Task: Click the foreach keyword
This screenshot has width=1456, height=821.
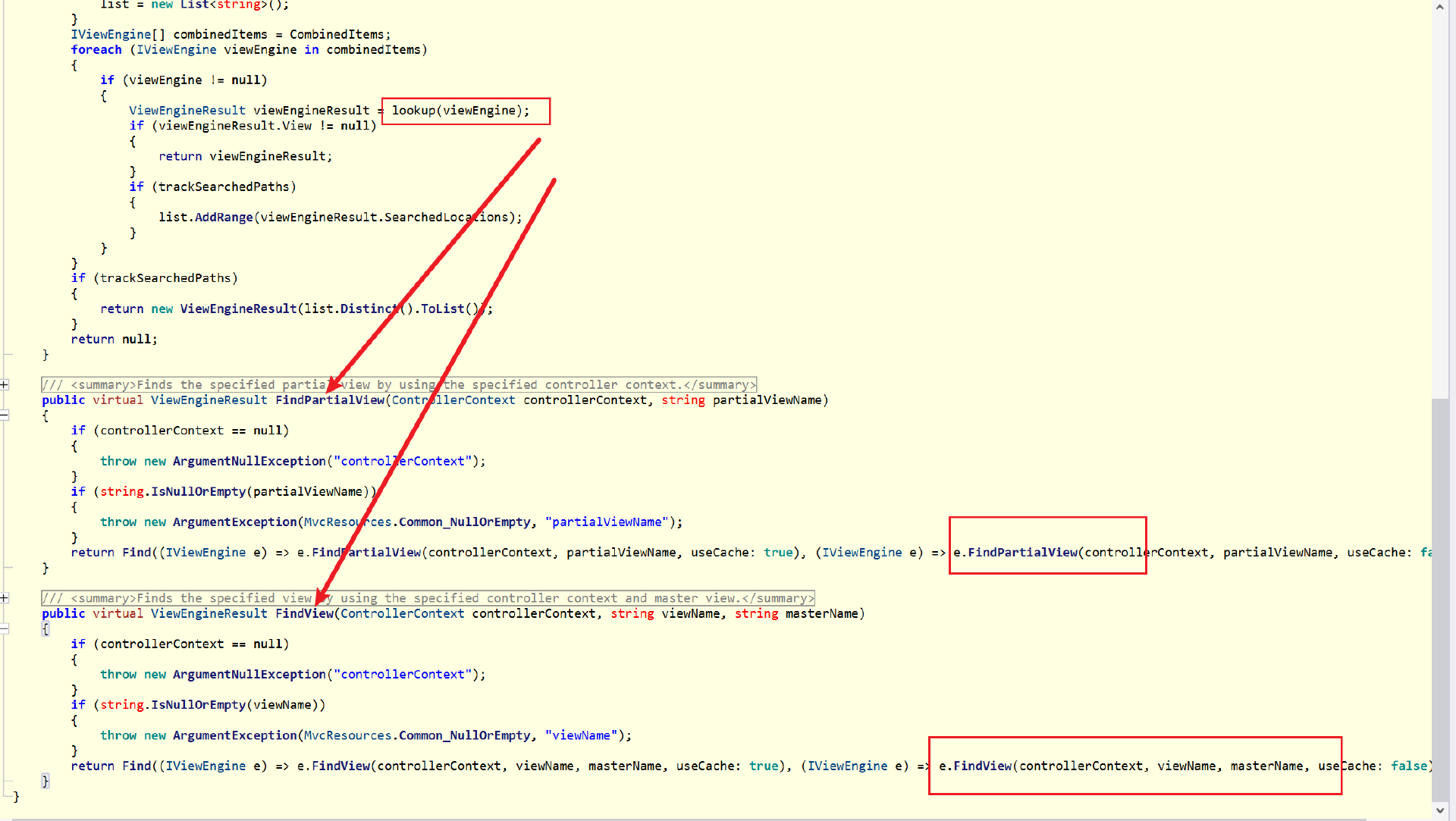Action: [x=96, y=50]
